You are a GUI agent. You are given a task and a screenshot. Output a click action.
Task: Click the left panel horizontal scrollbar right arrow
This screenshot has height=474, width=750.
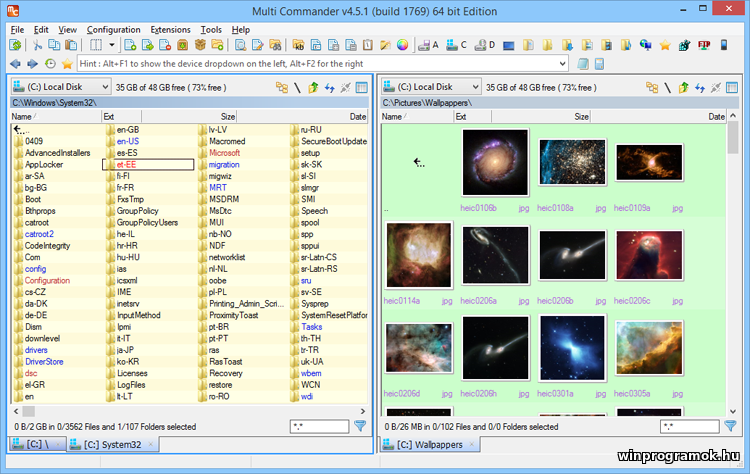coord(363,411)
